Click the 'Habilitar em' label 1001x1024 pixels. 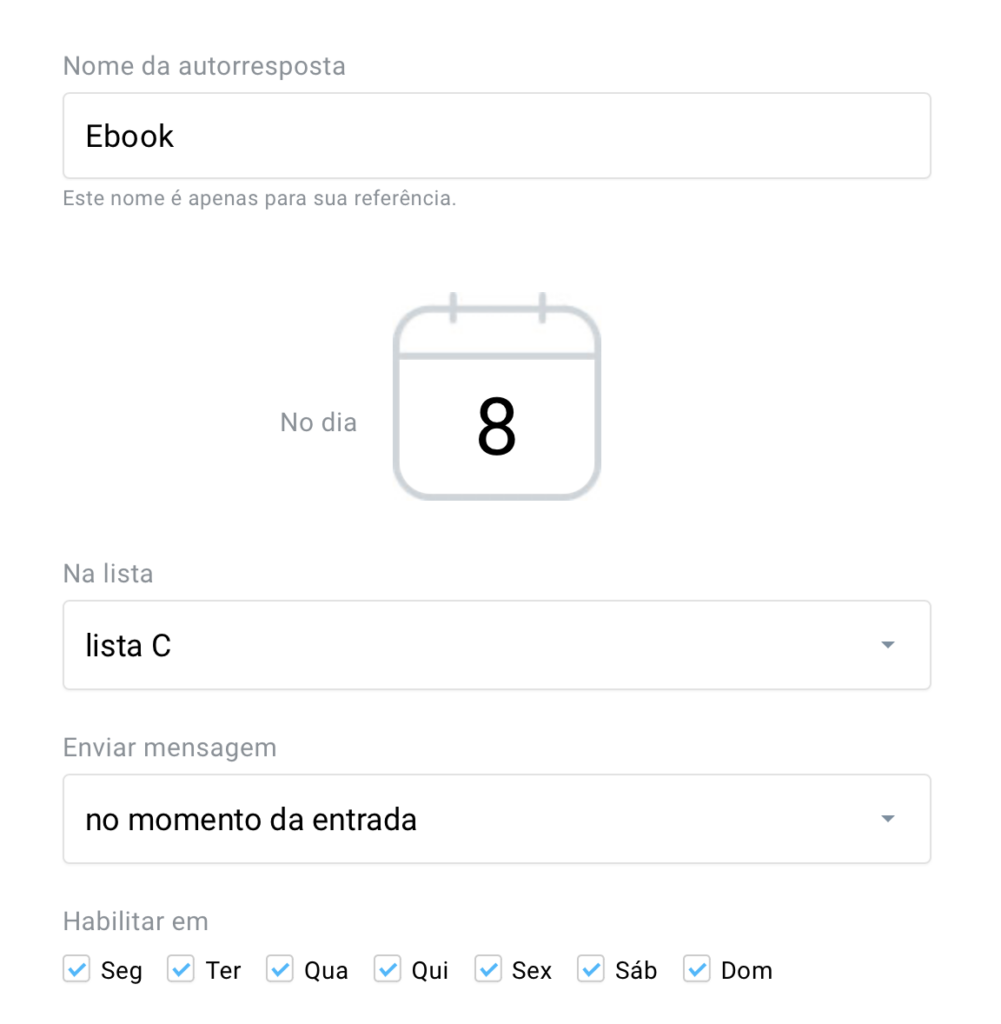pyautogui.click(x=136, y=921)
